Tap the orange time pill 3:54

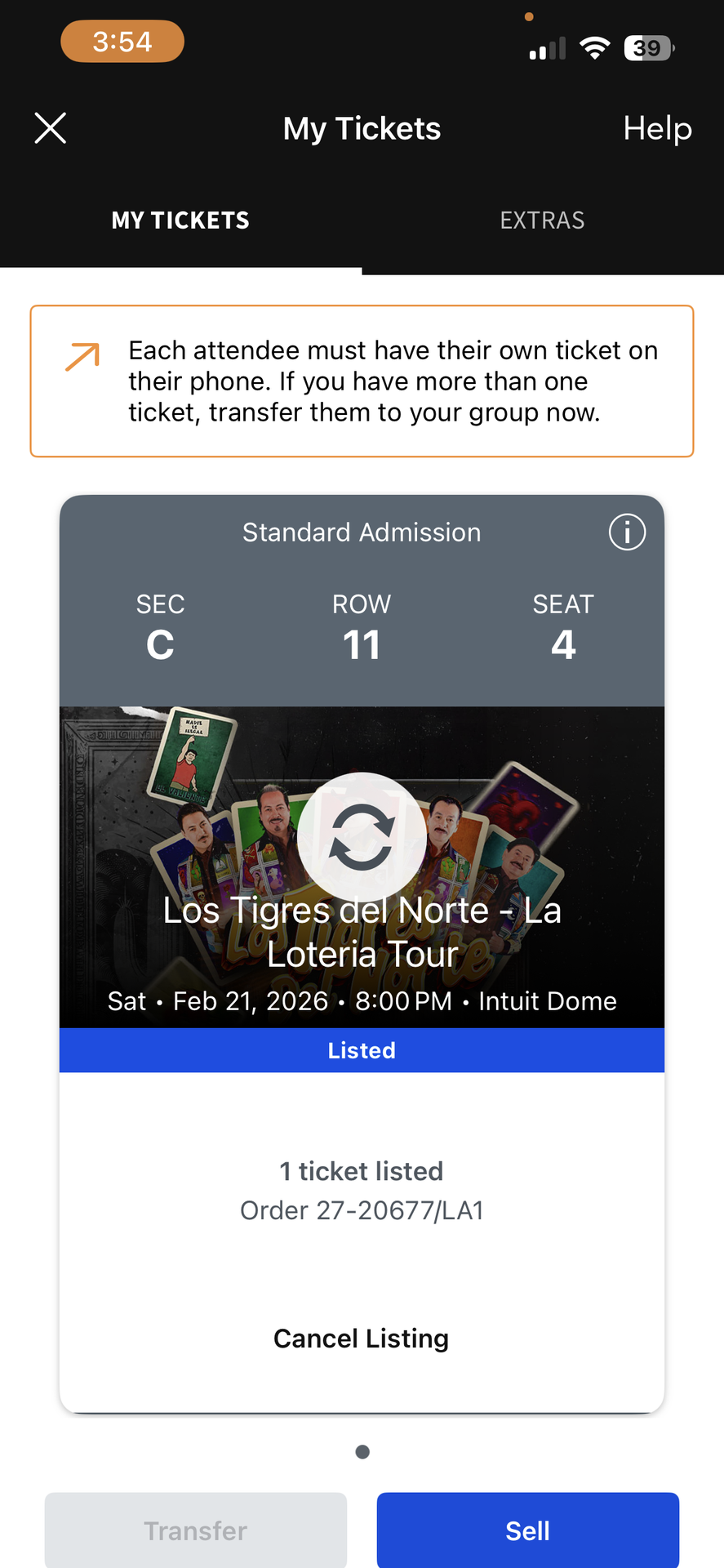click(x=122, y=42)
